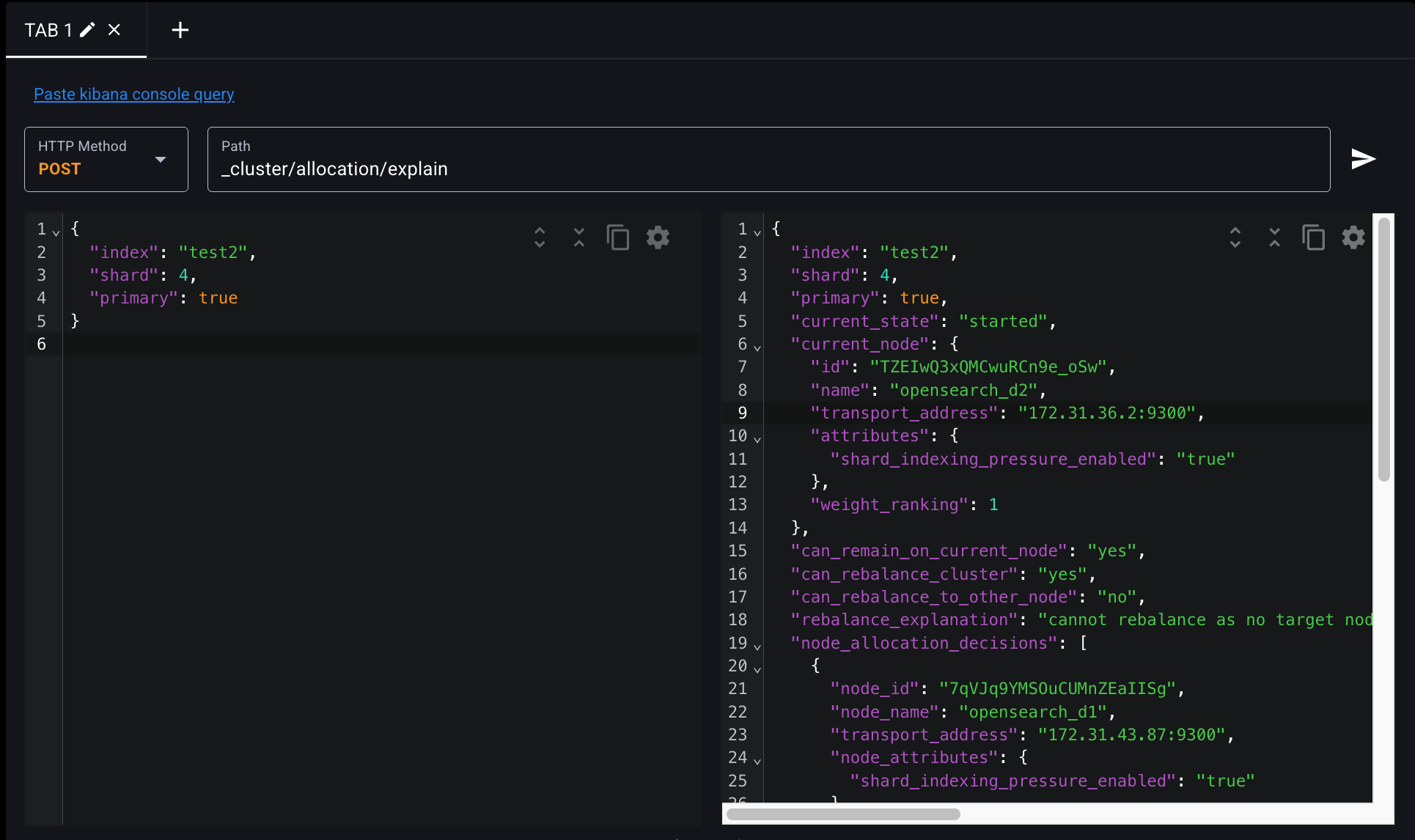Copy response content in right editor

coord(1312,237)
